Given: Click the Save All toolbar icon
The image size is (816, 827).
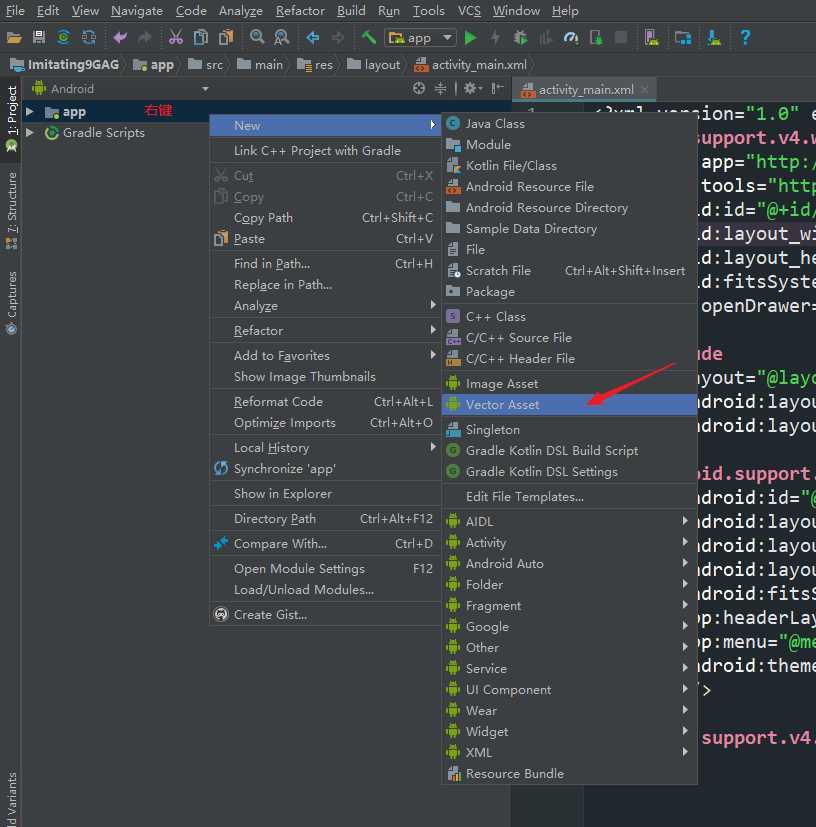Looking at the screenshot, I should pos(39,37).
